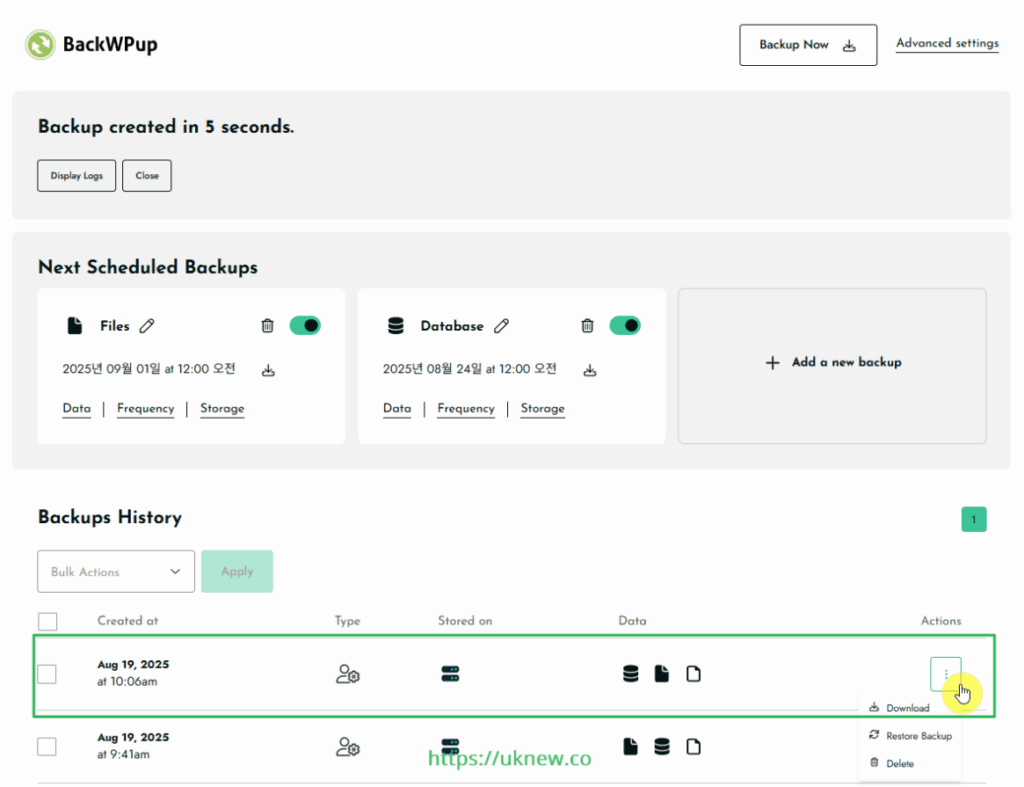Screen dimensions: 1024x787
Task: Click the pencil edit icon beside Database
Action: tap(502, 326)
